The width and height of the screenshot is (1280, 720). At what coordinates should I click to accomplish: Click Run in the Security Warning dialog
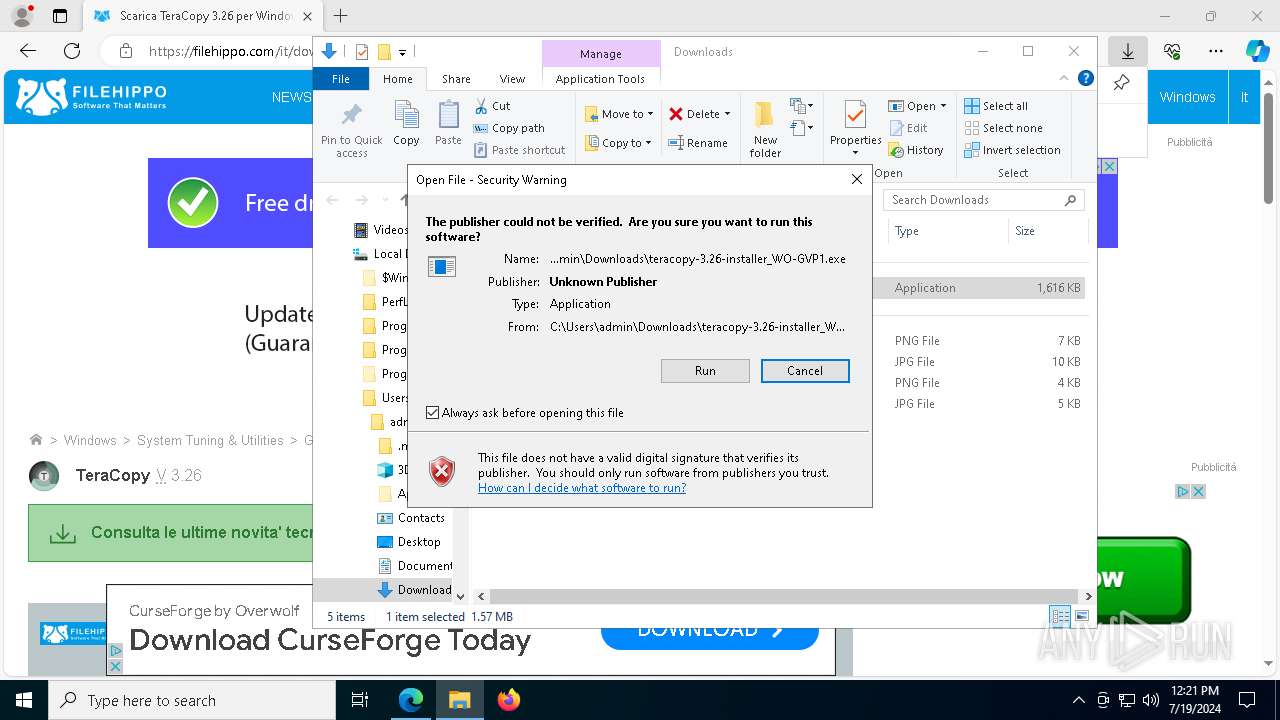pyautogui.click(x=705, y=371)
